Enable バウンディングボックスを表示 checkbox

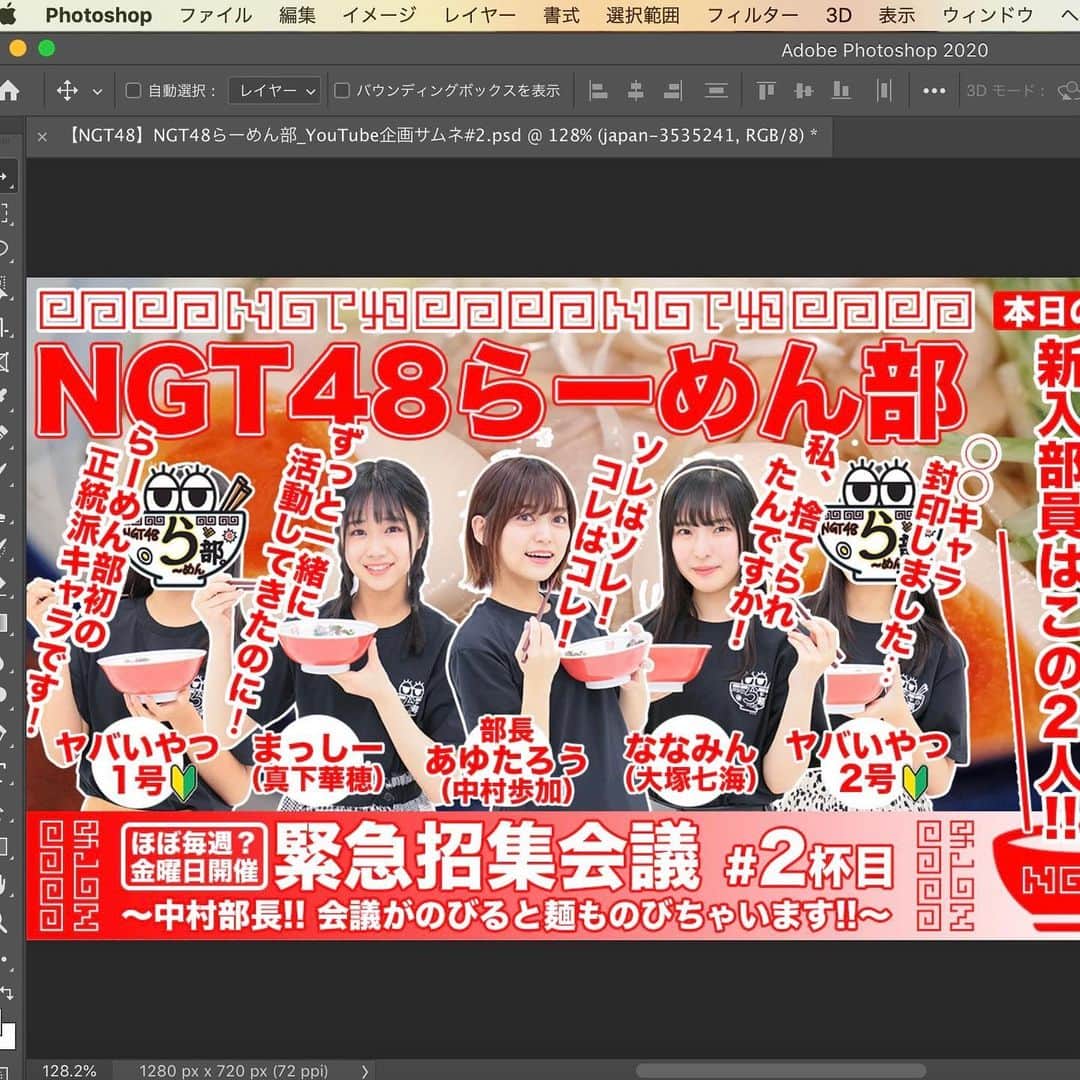click(x=342, y=90)
